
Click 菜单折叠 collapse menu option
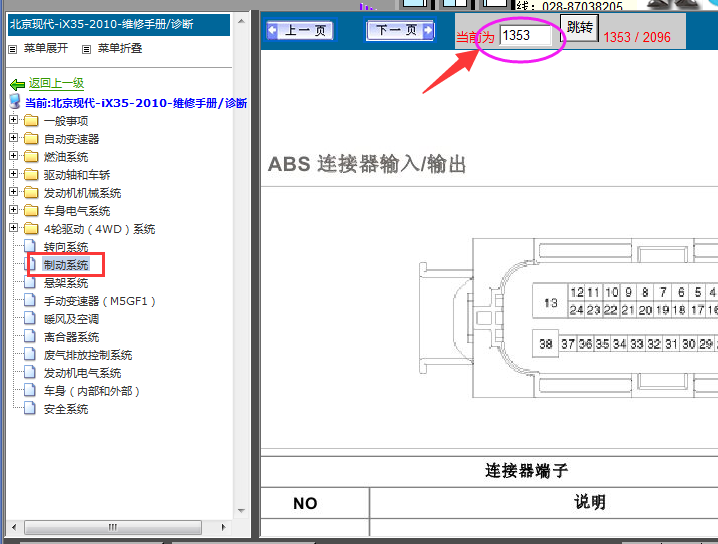120,48
